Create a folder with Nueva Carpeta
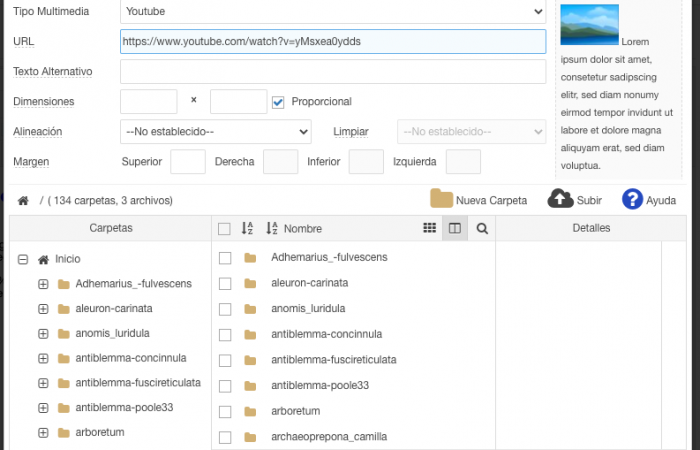The height and width of the screenshot is (450, 700). (478, 199)
